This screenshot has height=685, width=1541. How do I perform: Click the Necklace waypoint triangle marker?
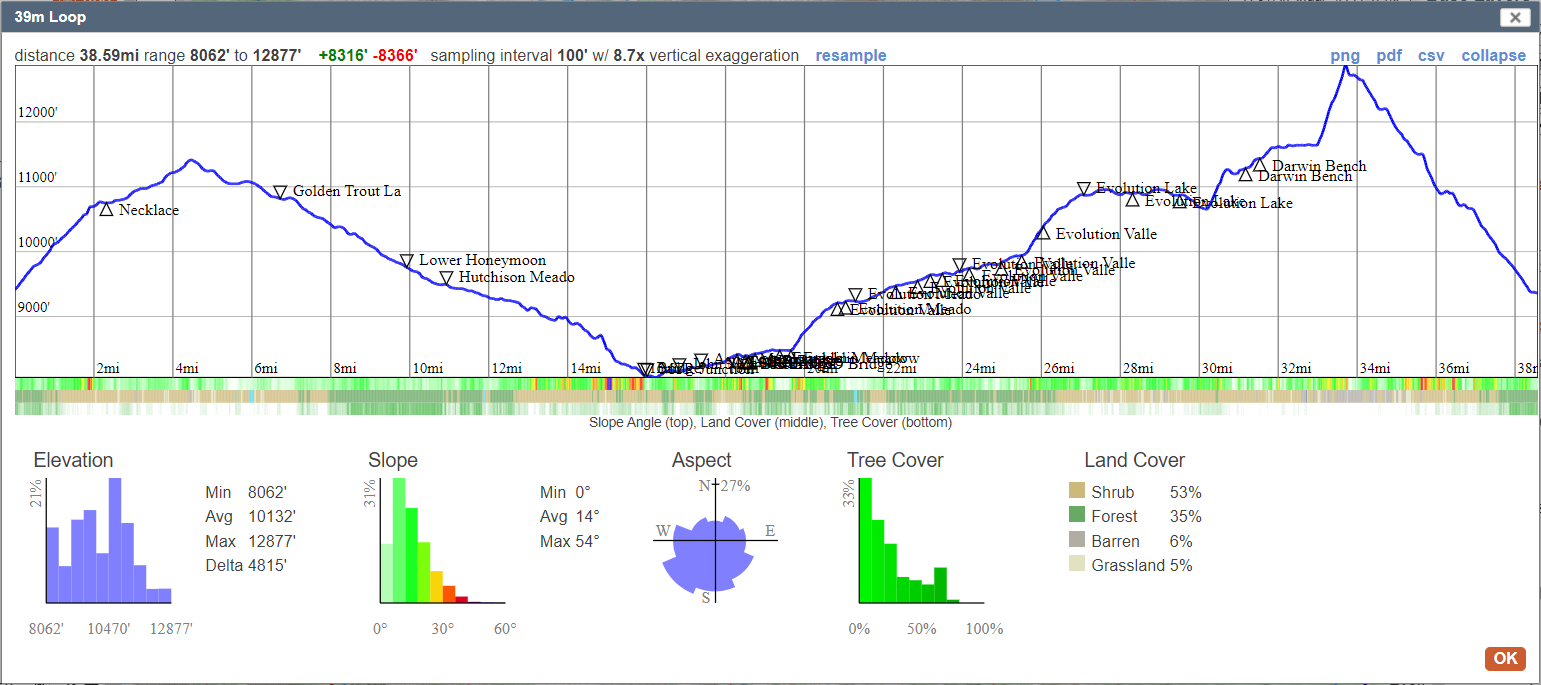106,209
